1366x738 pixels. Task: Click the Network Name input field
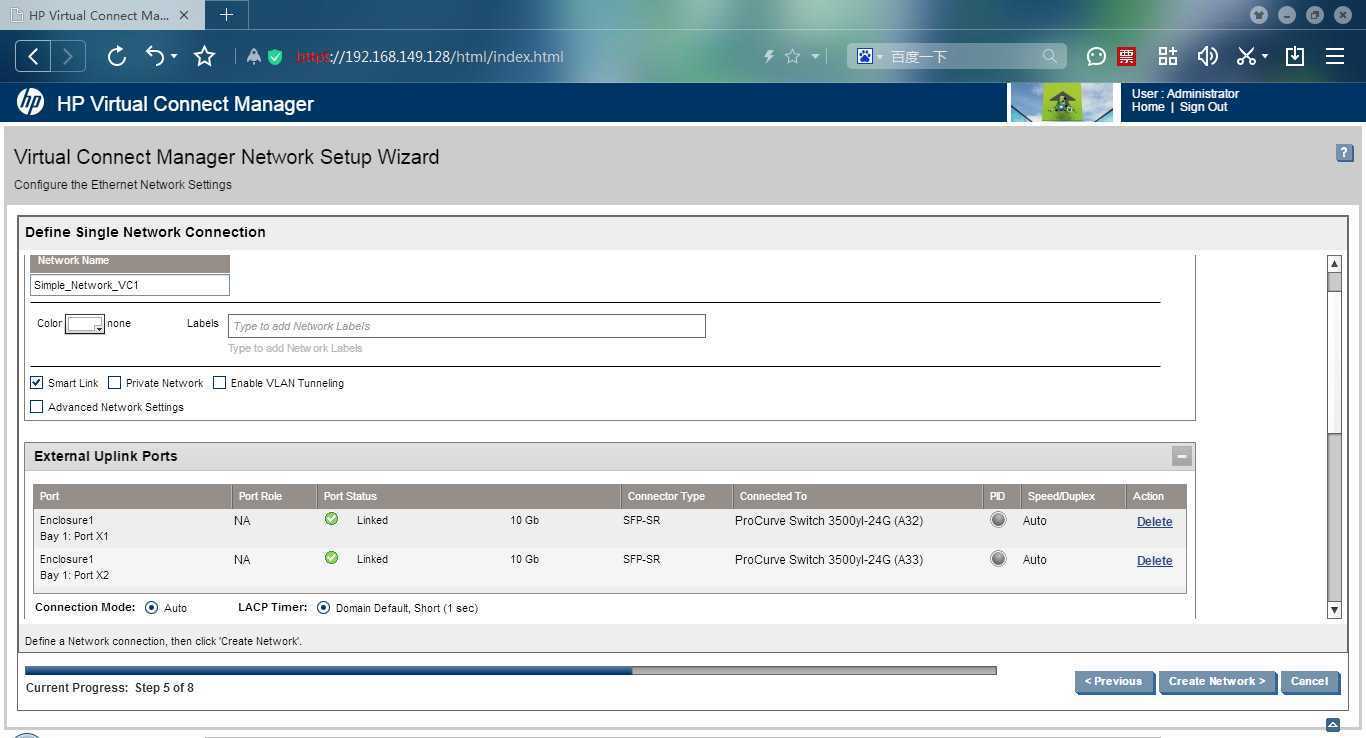point(130,285)
